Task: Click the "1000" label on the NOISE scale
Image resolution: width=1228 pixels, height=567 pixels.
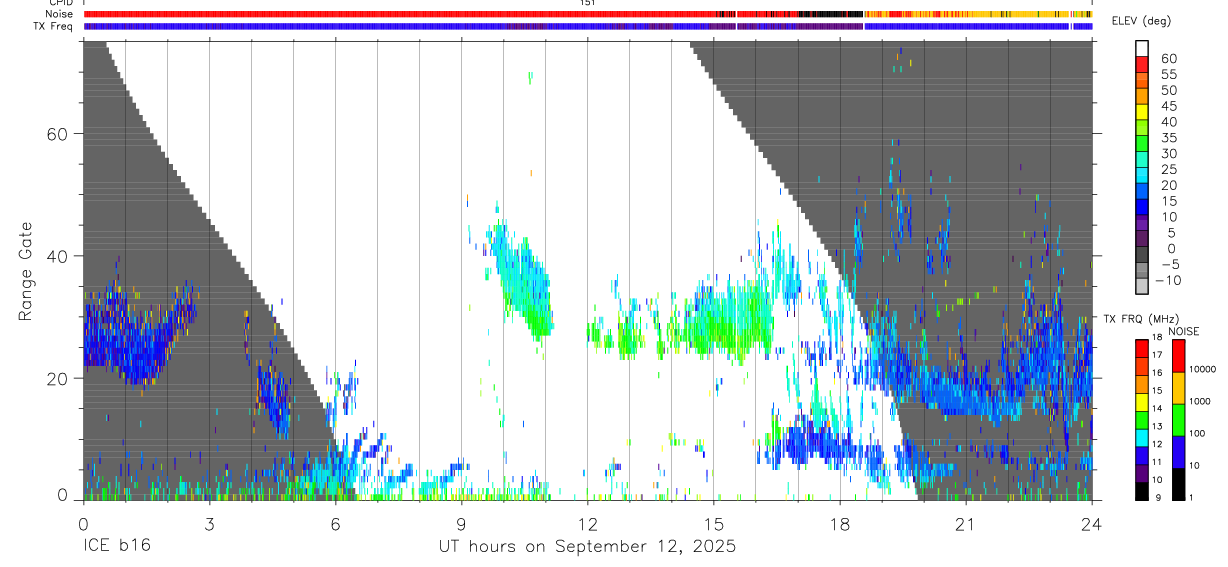Action: 1199,401
